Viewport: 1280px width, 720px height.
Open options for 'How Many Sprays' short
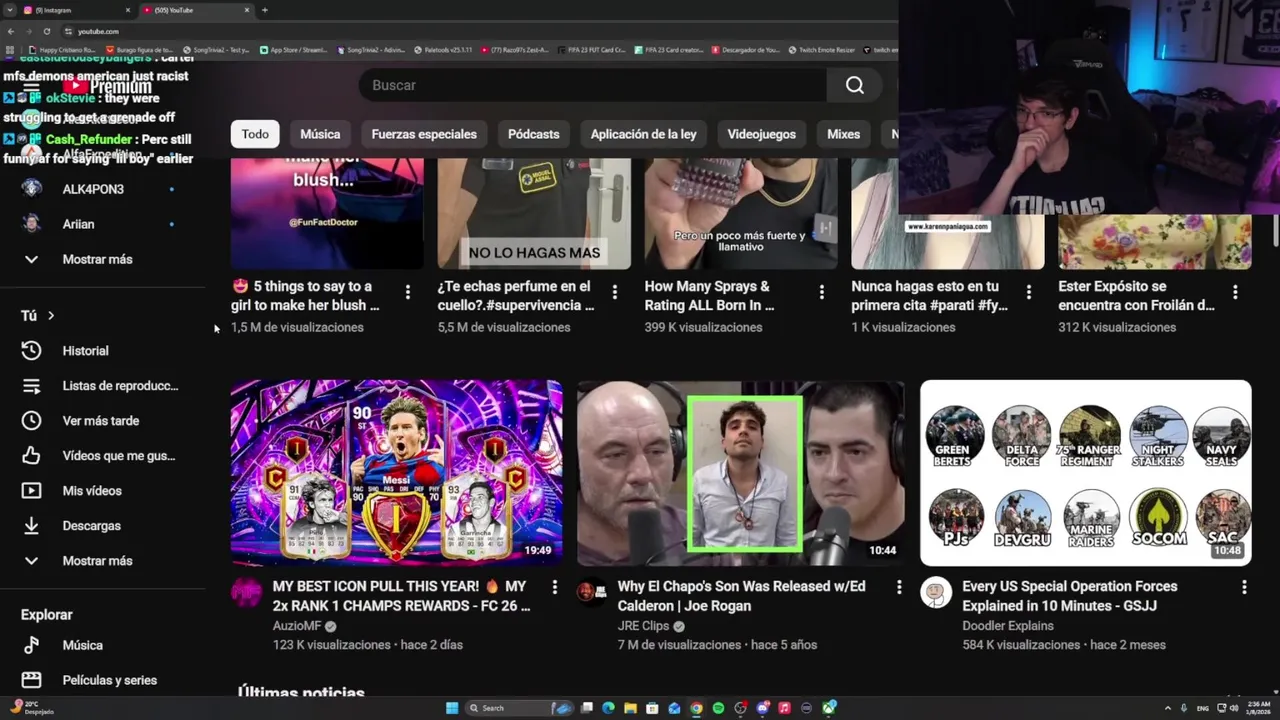(x=821, y=292)
